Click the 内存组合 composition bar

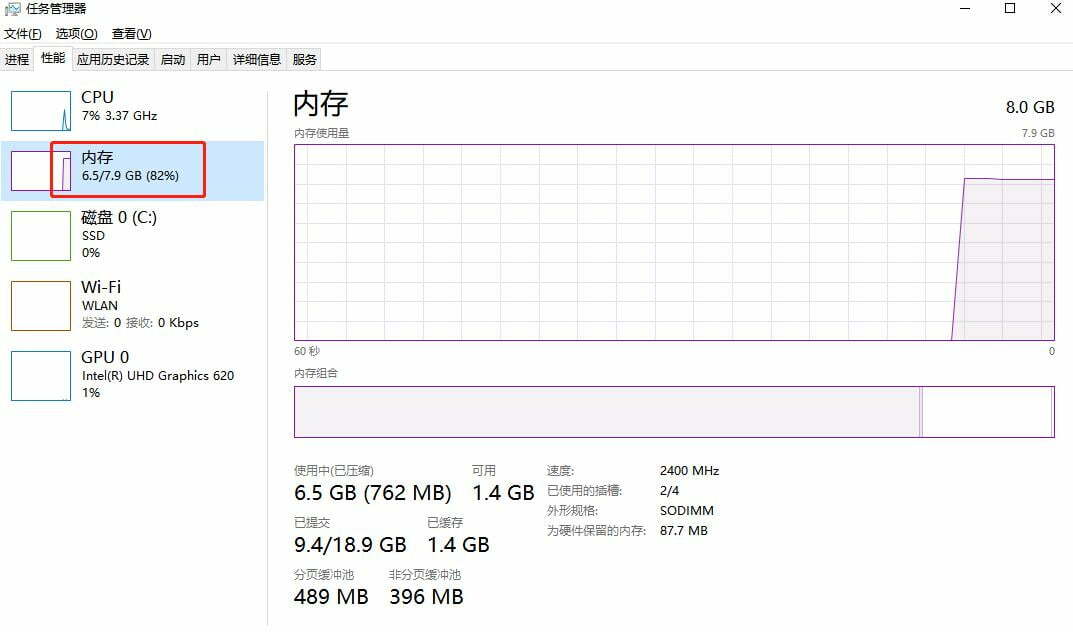tap(674, 412)
